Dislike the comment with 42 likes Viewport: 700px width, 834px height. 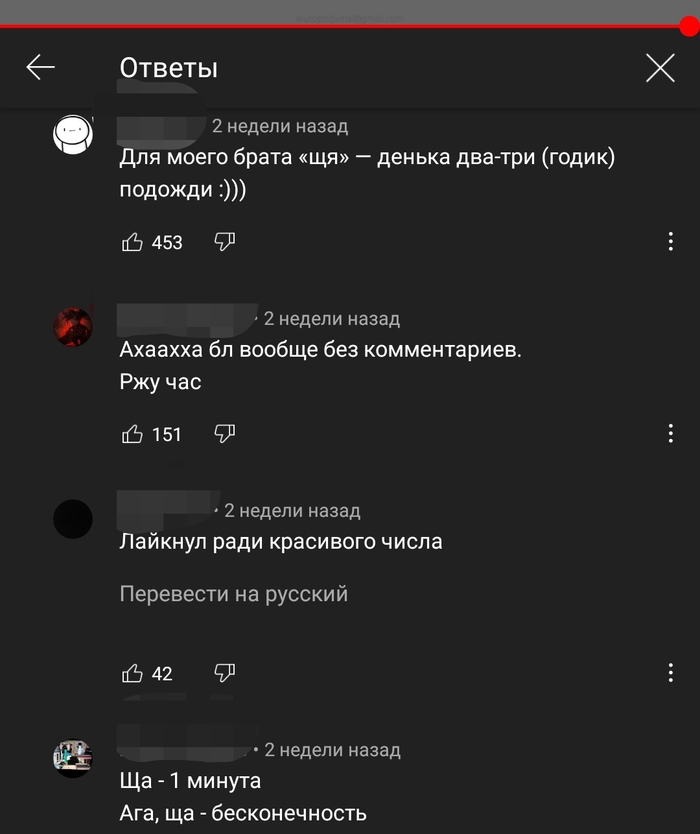(224, 673)
